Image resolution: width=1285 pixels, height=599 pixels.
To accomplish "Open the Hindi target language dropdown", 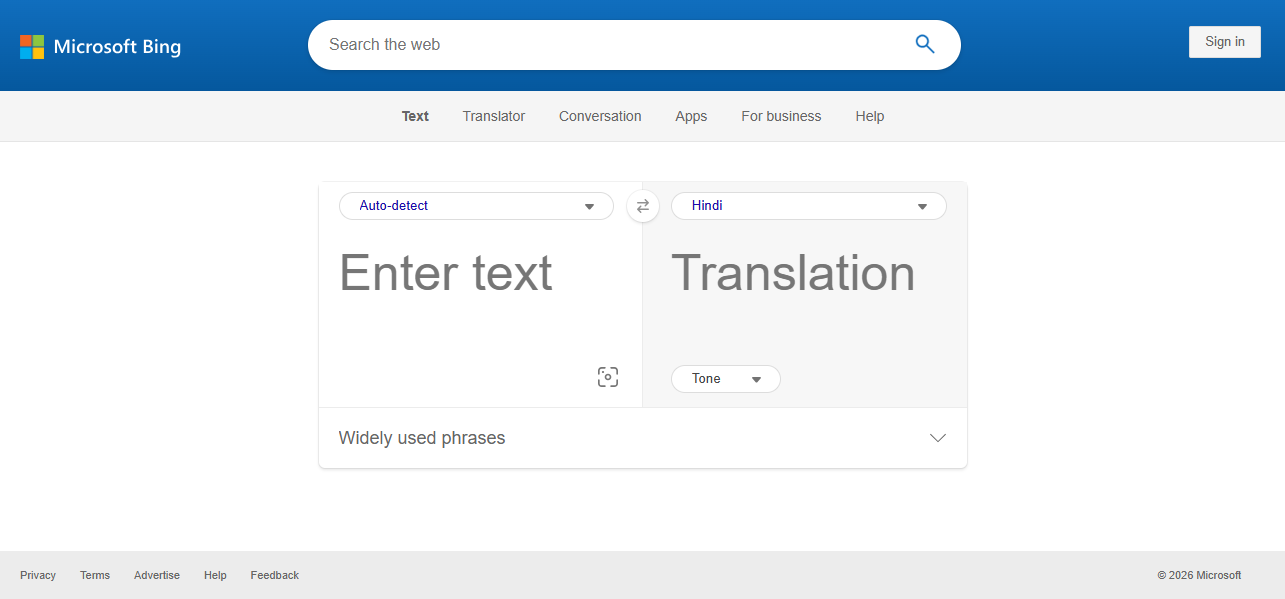I will click(x=808, y=206).
